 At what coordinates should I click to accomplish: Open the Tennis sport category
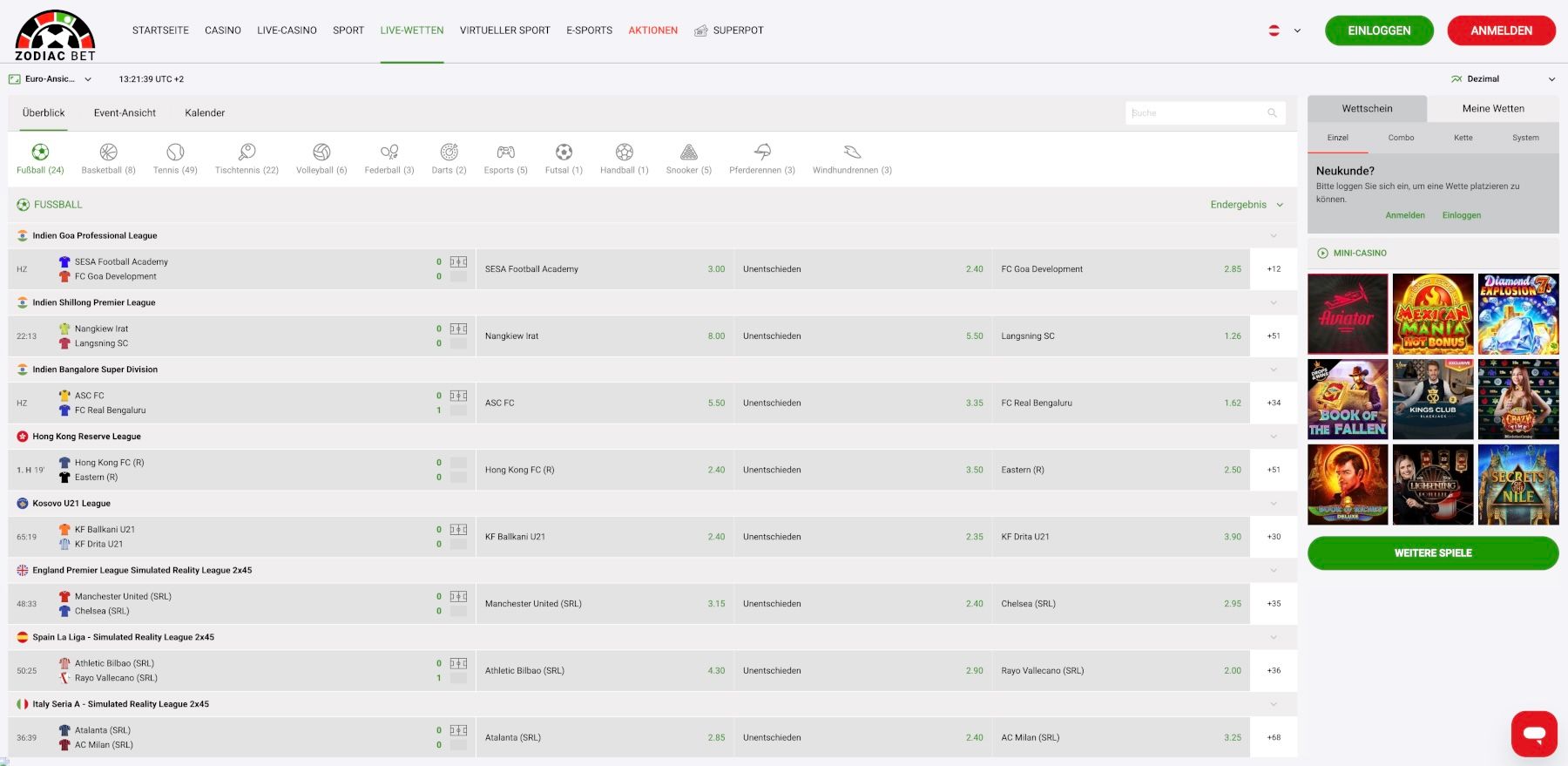(x=175, y=153)
